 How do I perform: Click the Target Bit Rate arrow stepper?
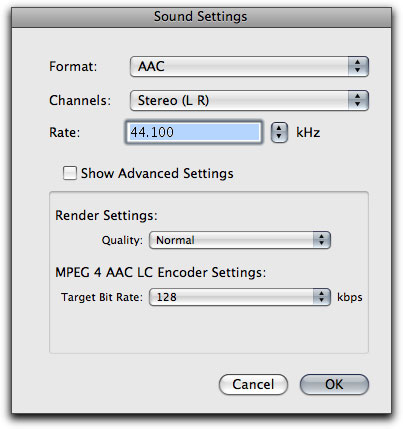(x=322, y=297)
